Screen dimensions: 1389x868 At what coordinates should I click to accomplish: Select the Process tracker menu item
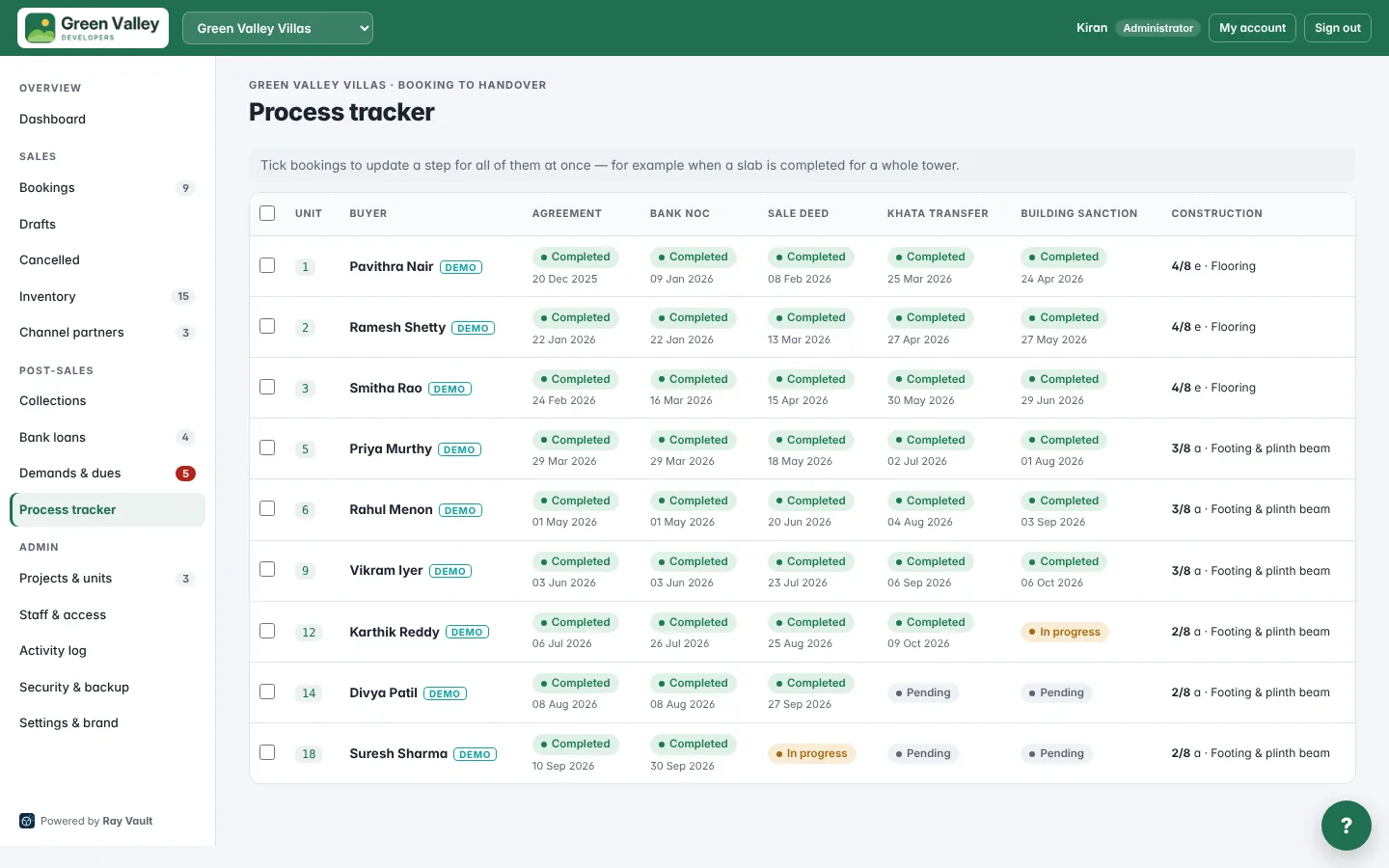point(107,509)
